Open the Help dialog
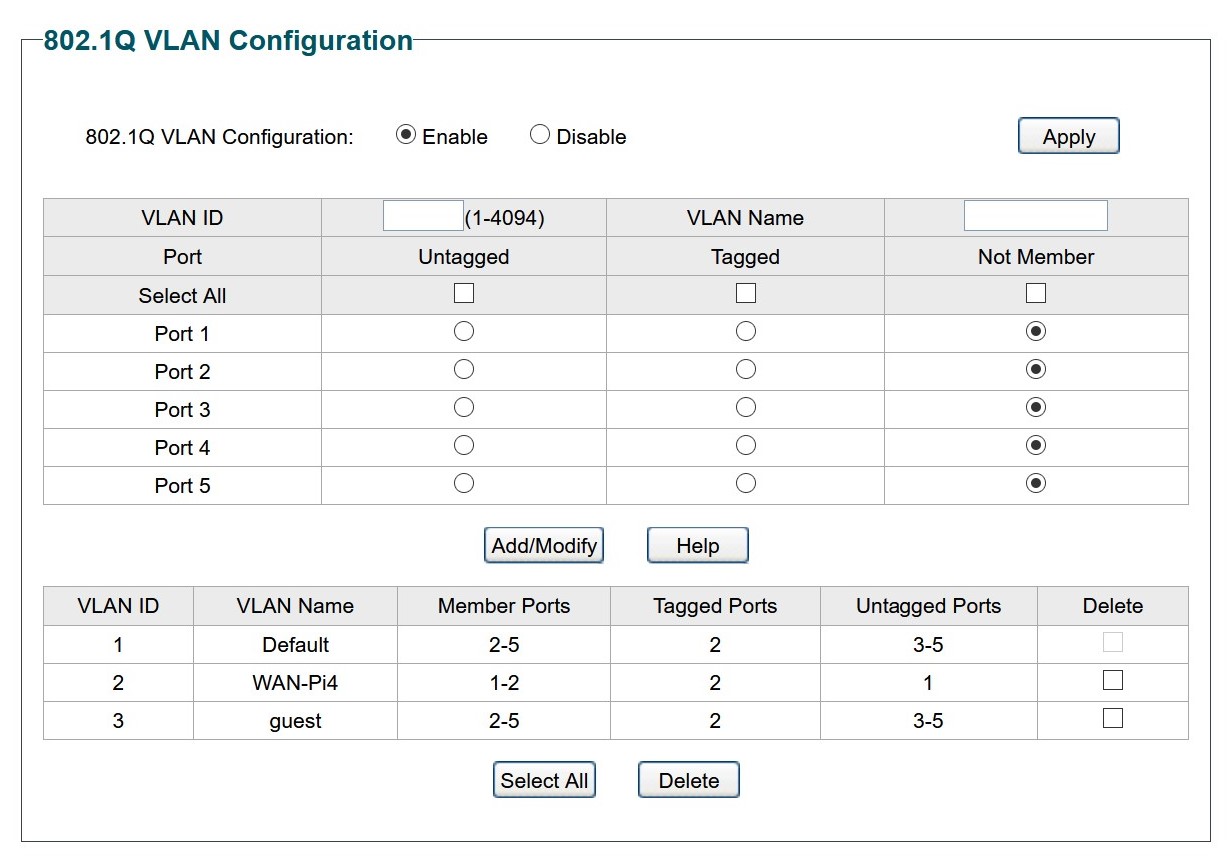This screenshot has width=1230, height=866. [x=697, y=545]
